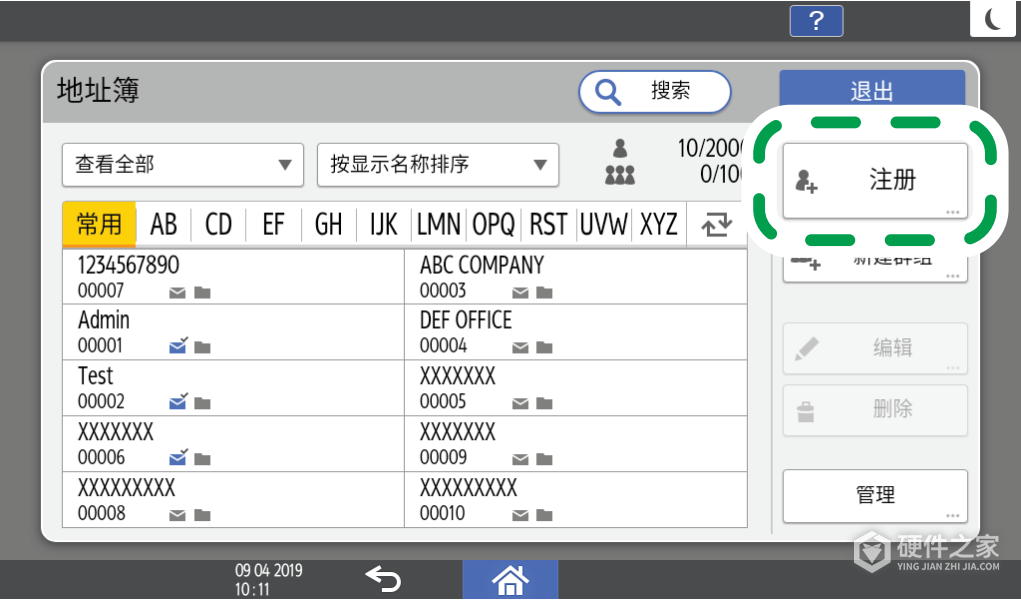The width and height of the screenshot is (1021, 600).
Task: Tap 退出 to exit address book
Action: [x=872, y=89]
